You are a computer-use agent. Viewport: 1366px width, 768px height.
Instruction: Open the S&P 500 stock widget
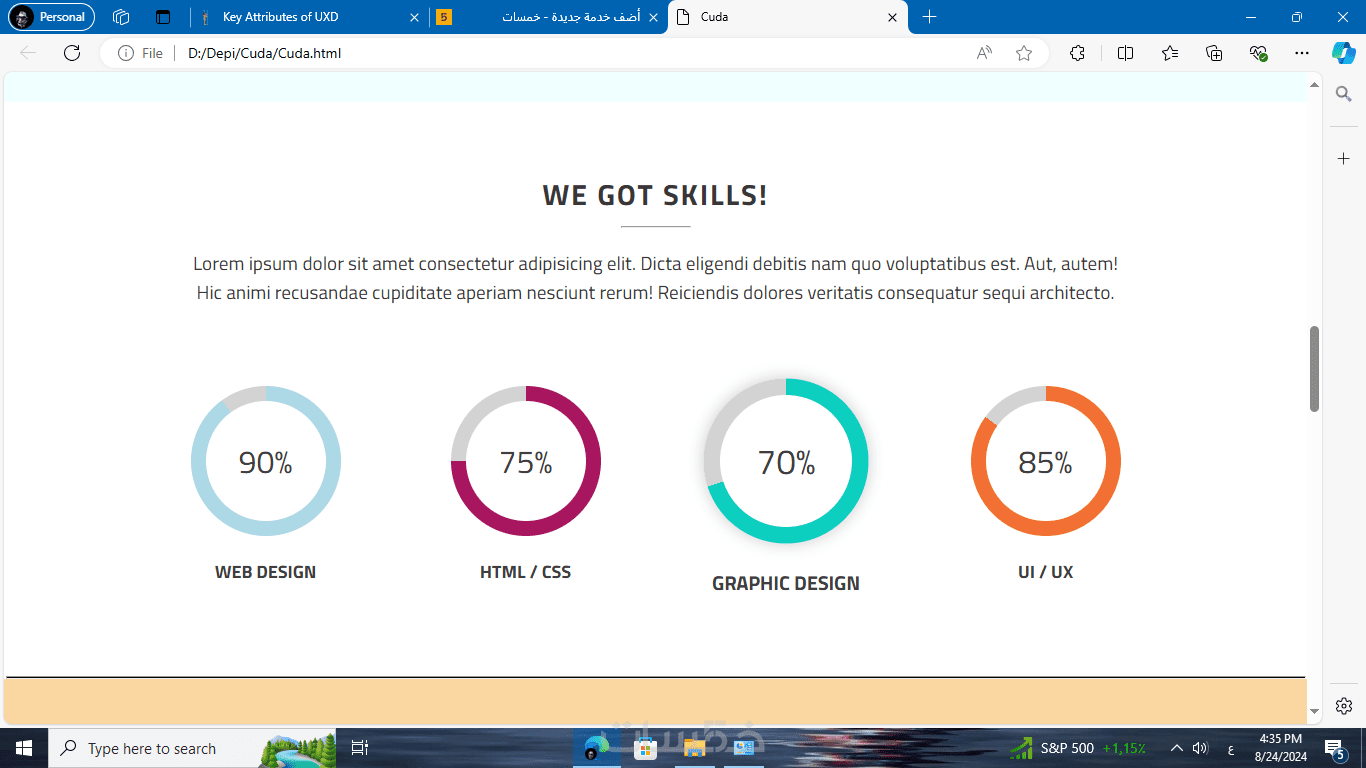pos(1078,748)
